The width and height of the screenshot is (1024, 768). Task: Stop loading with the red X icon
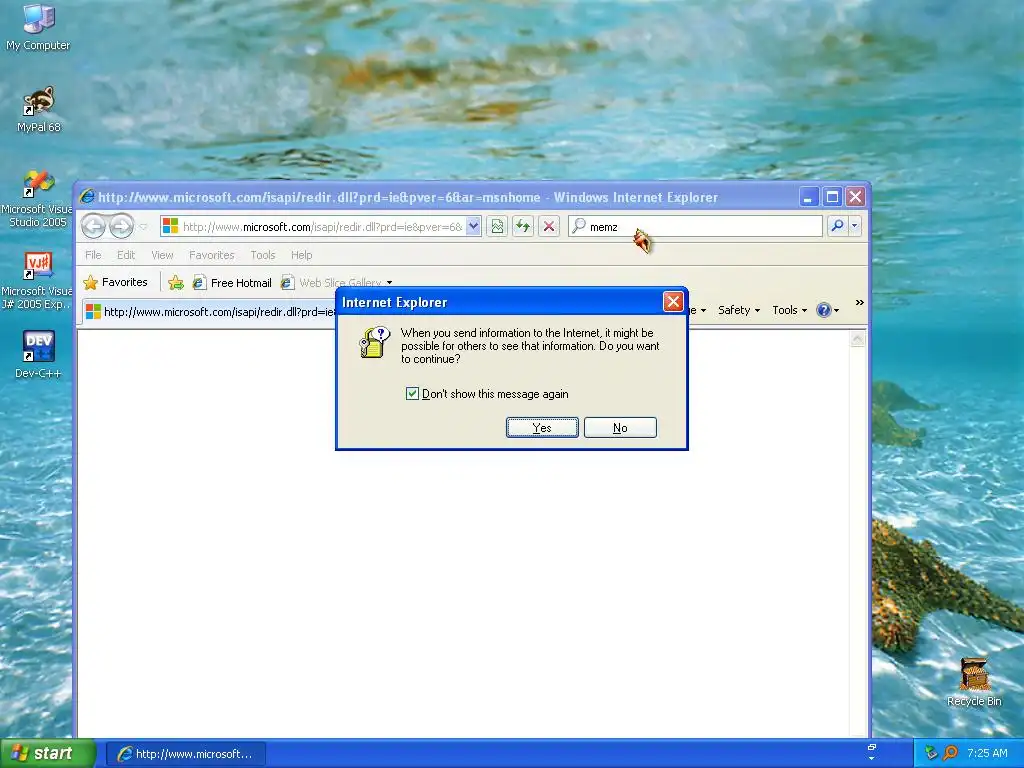[549, 227]
